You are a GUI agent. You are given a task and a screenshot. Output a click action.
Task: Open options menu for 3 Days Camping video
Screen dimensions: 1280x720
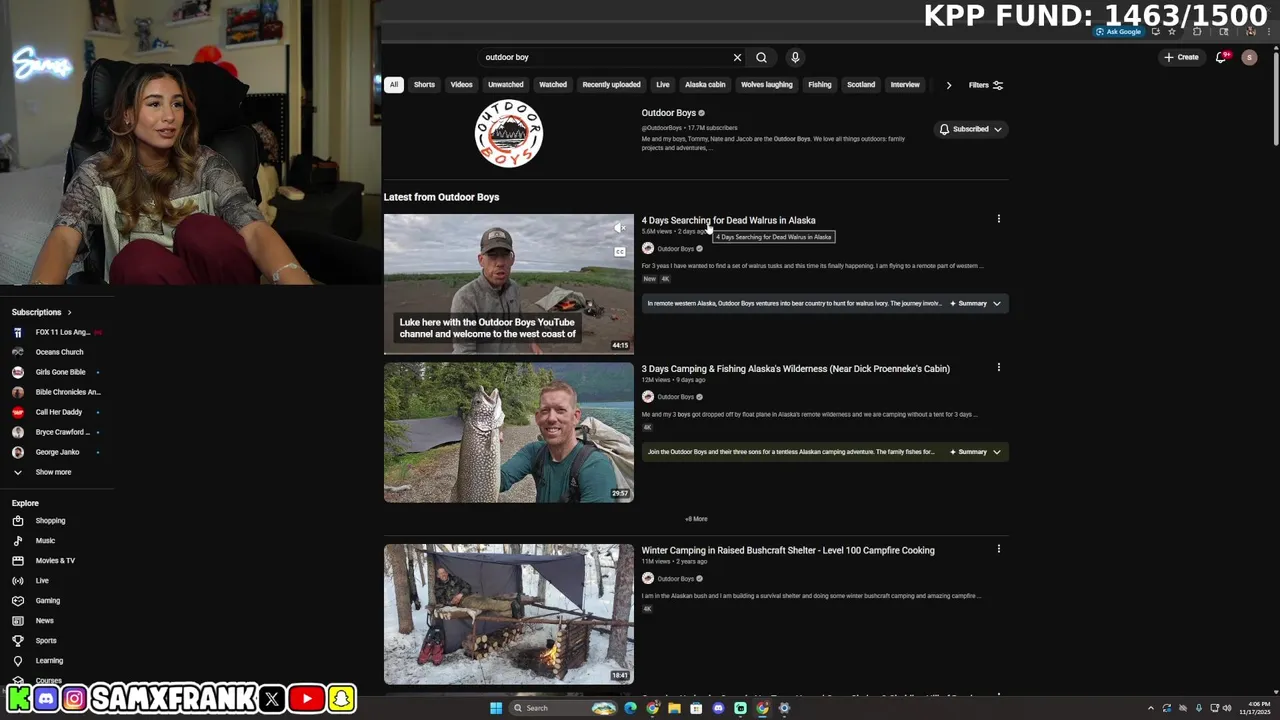(x=998, y=367)
